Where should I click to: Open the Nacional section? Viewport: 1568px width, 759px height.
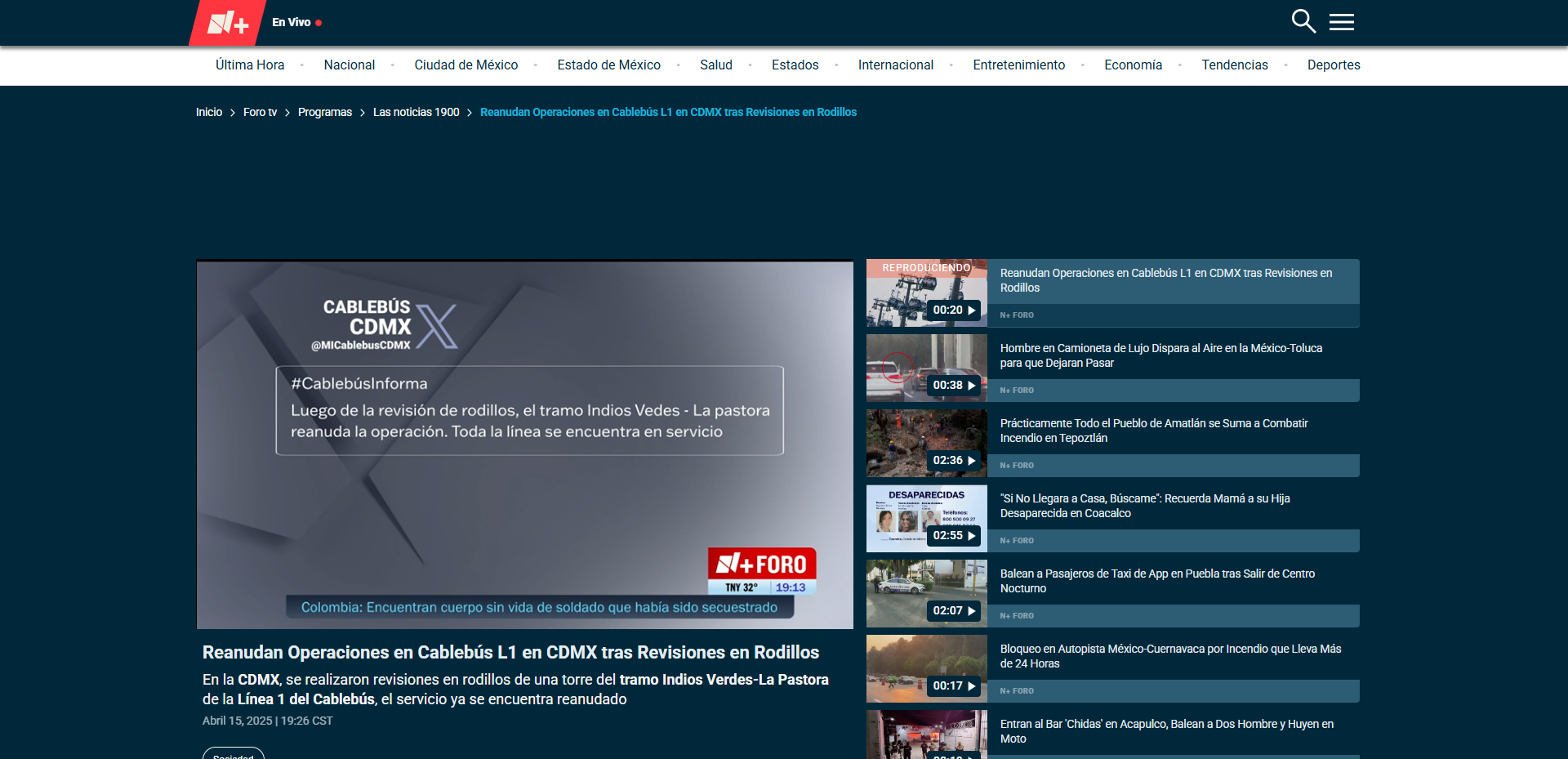(x=350, y=65)
